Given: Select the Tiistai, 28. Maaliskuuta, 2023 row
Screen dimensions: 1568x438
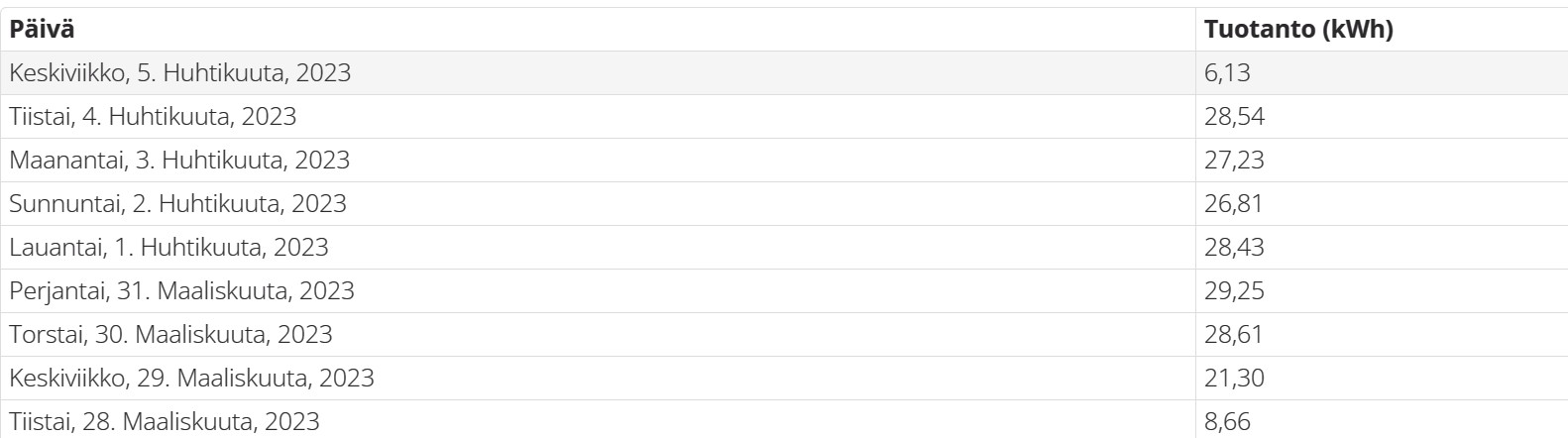Looking at the screenshot, I should [x=784, y=419].
